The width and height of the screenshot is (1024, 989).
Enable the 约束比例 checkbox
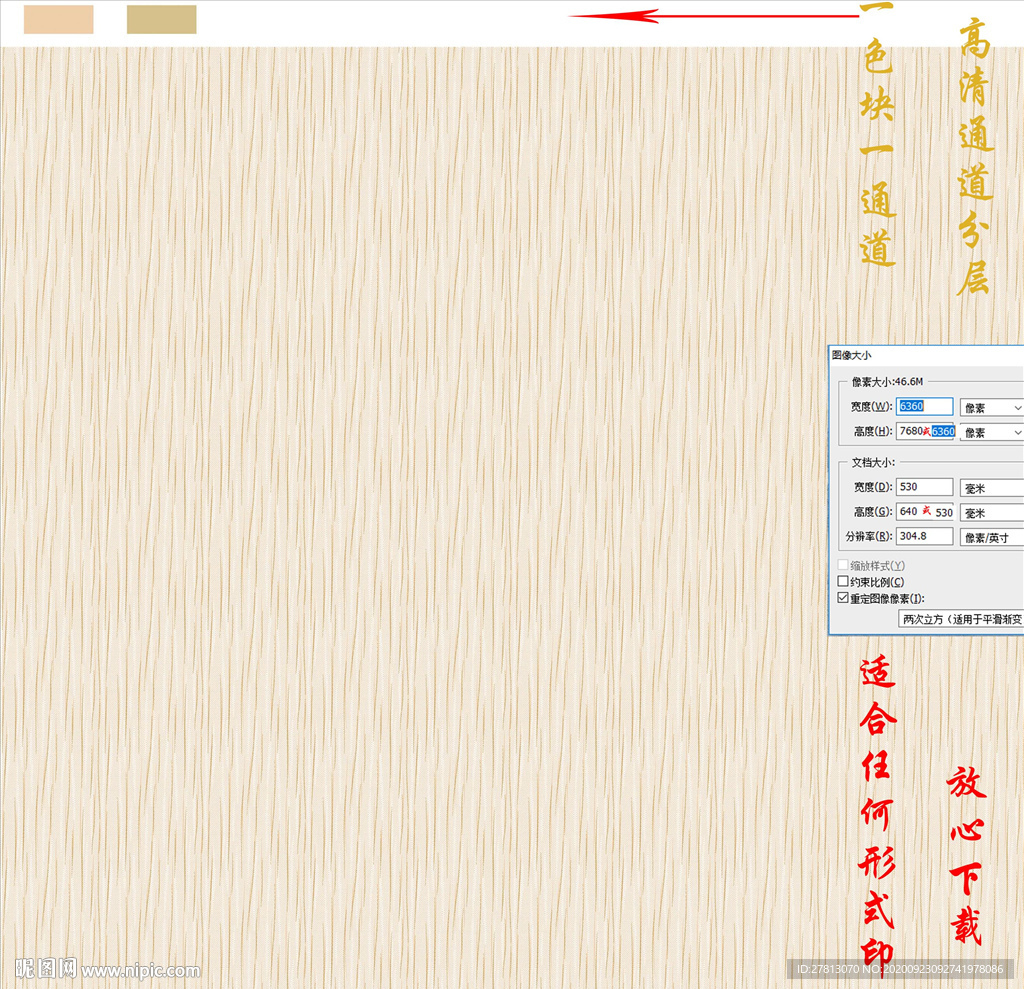tap(843, 581)
